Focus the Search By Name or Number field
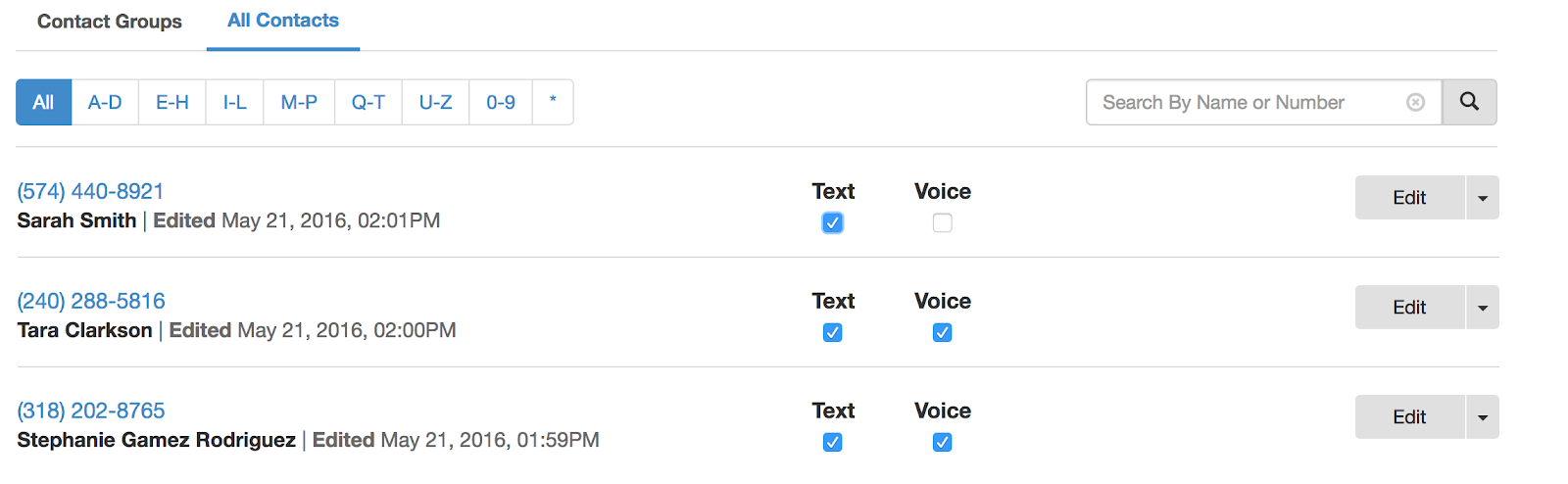This screenshot has height=484, width=1568. tap(1245, 102)
